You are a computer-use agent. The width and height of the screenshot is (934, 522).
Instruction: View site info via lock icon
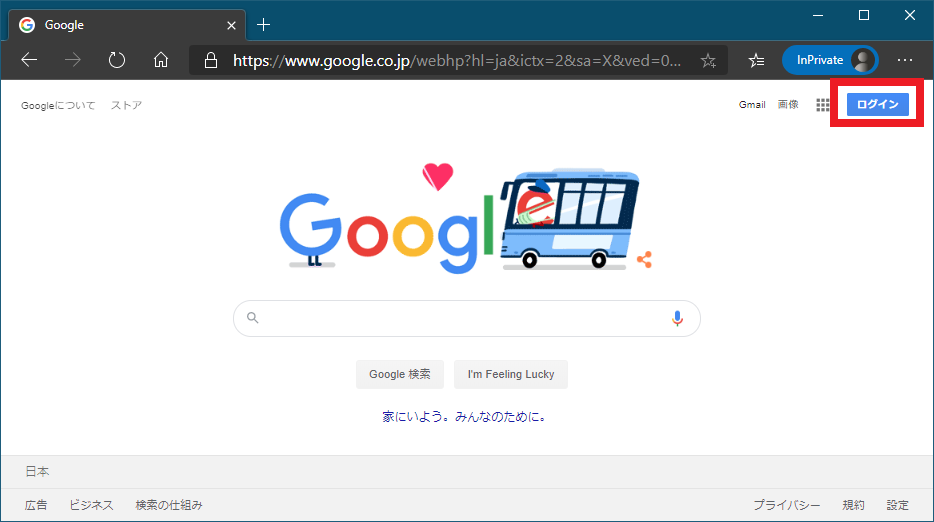click(x=211, y=60)
